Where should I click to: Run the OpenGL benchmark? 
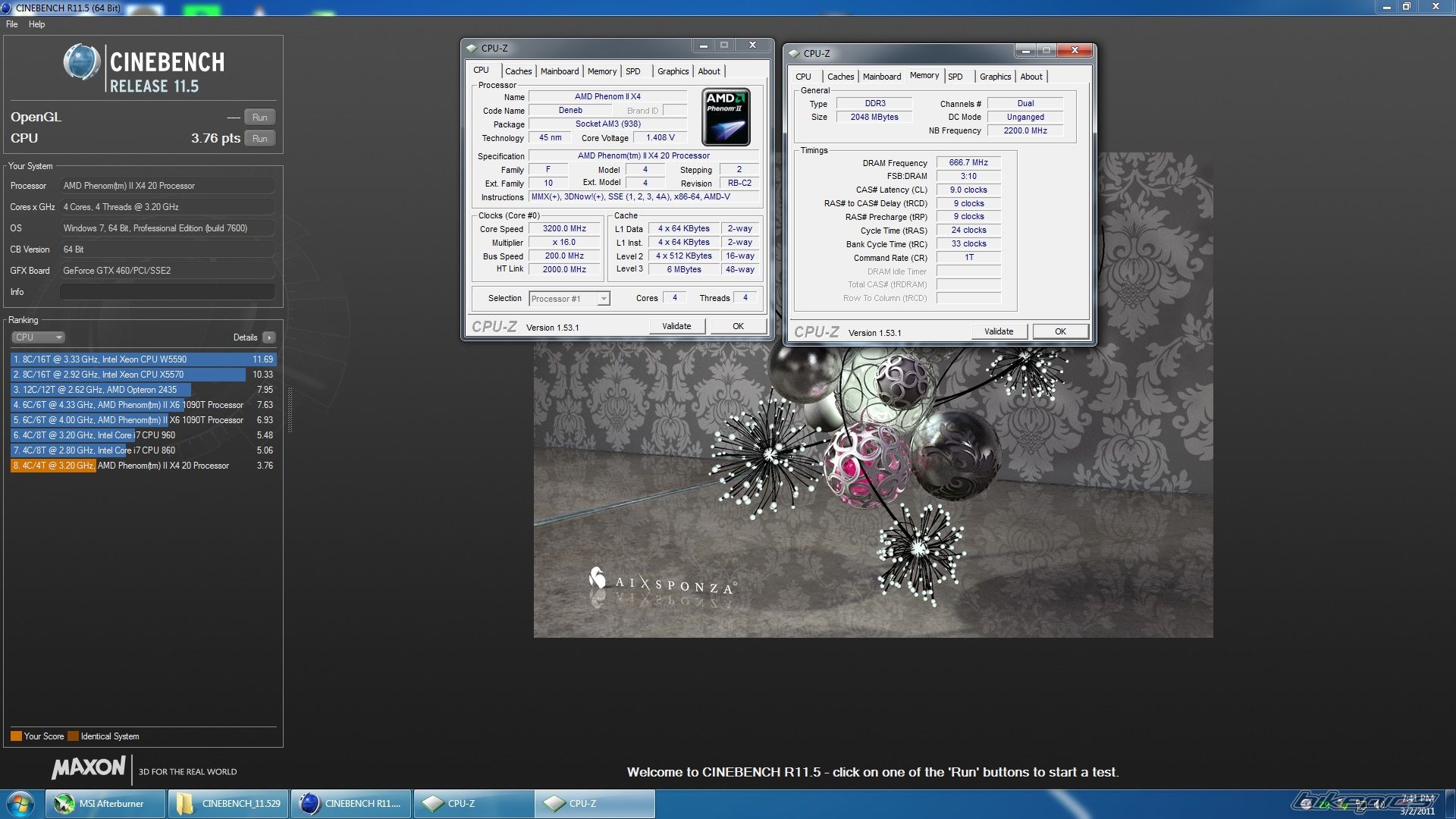(x=259, y=118)
